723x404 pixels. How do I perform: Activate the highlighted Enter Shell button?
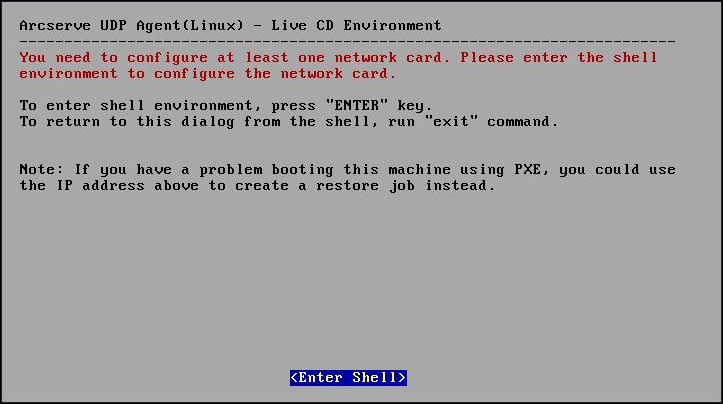point(348,378)
